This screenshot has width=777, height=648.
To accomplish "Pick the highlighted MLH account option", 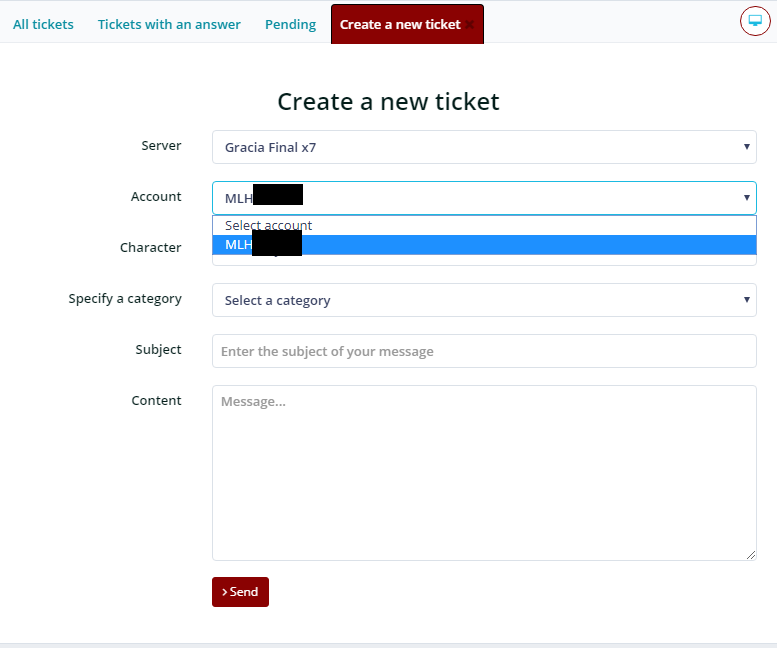I will pos(484,245).
